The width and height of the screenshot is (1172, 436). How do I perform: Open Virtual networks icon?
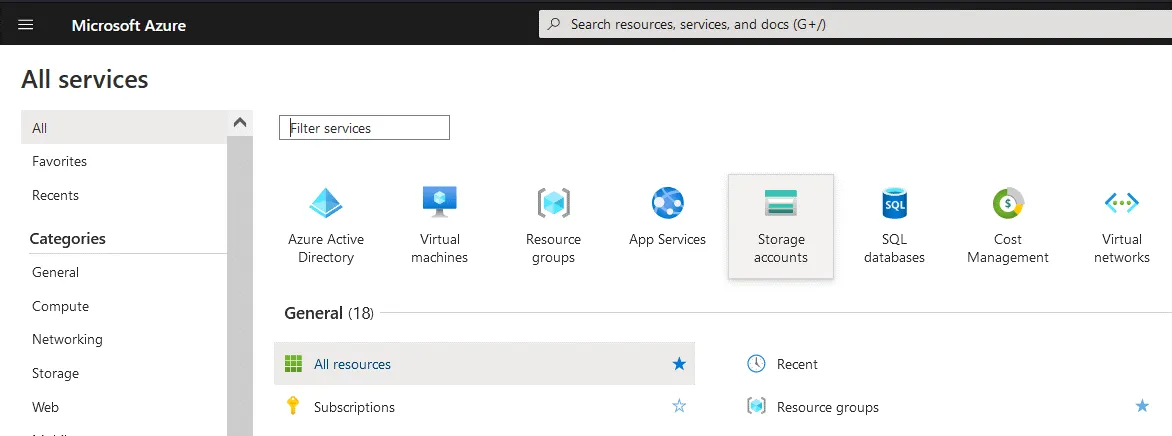pyautogui.click(x=1121, y=204)
